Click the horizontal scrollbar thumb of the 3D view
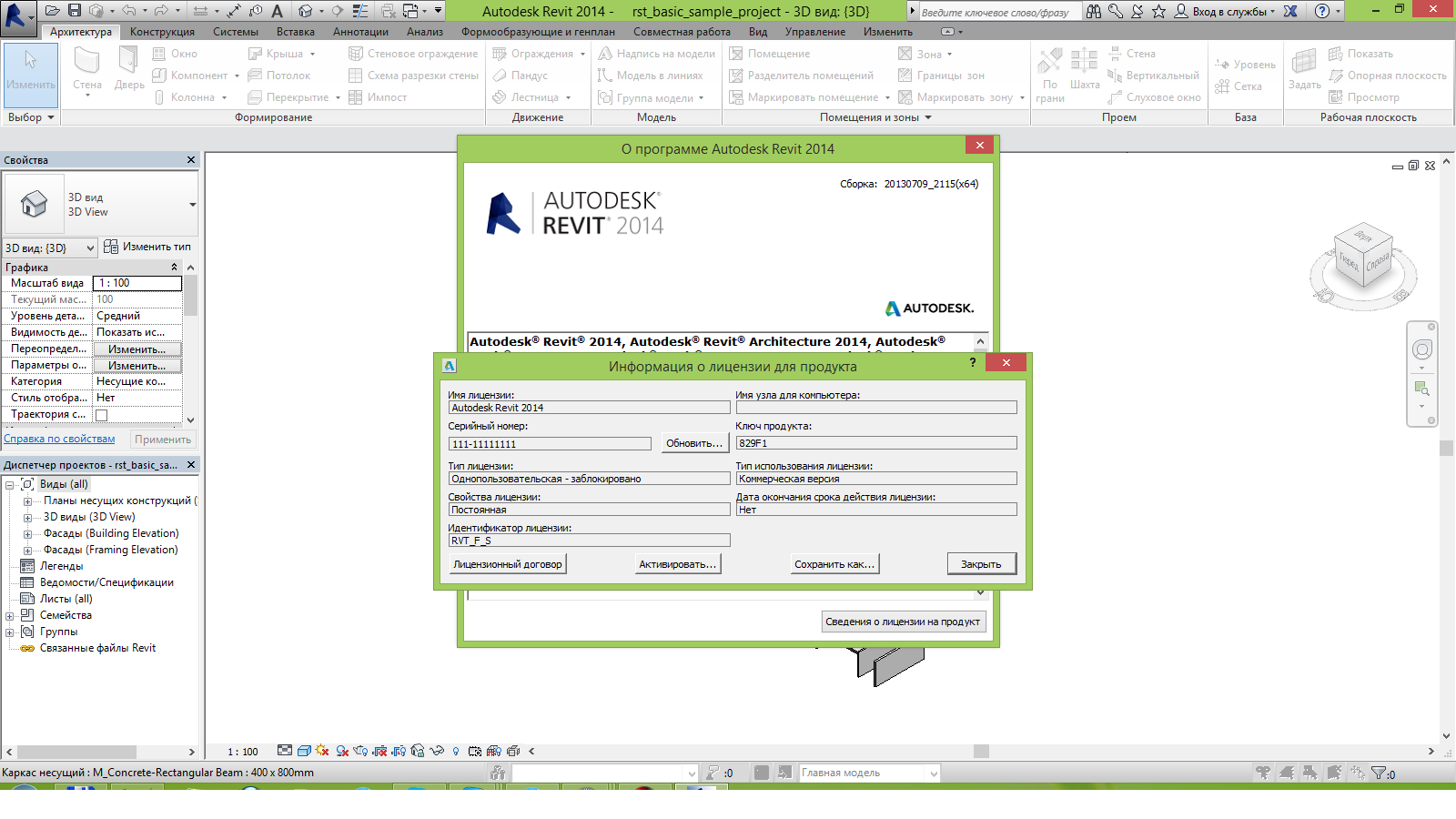 [x=981, y=752]
